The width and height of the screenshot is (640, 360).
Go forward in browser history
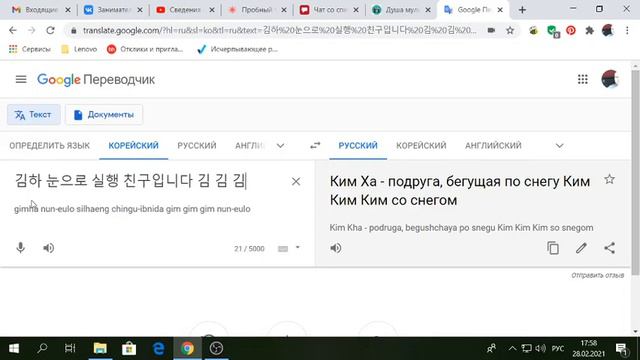pos(31,30)
